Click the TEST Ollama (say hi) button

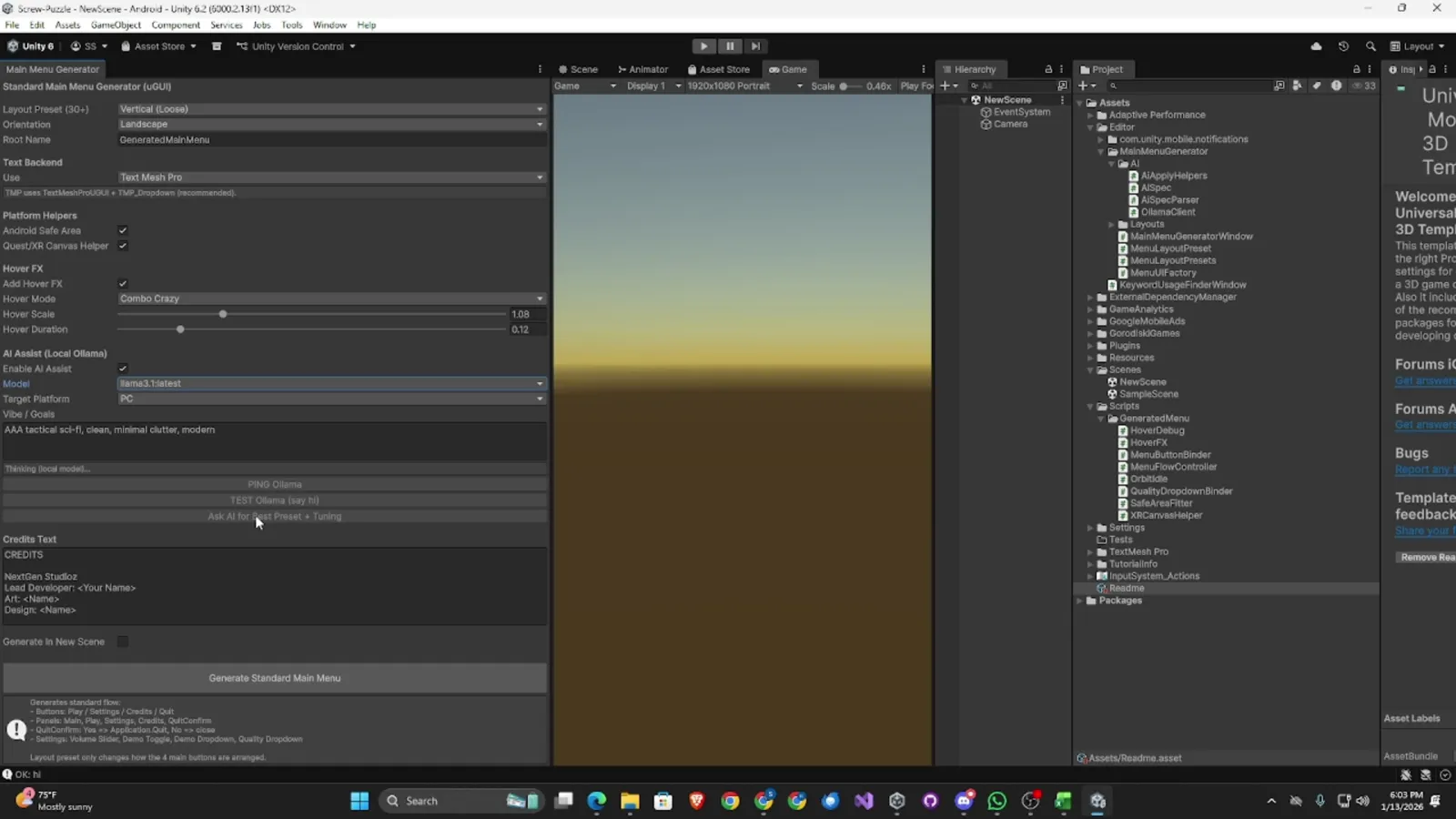pyautogui.click(x=275, y=500)
